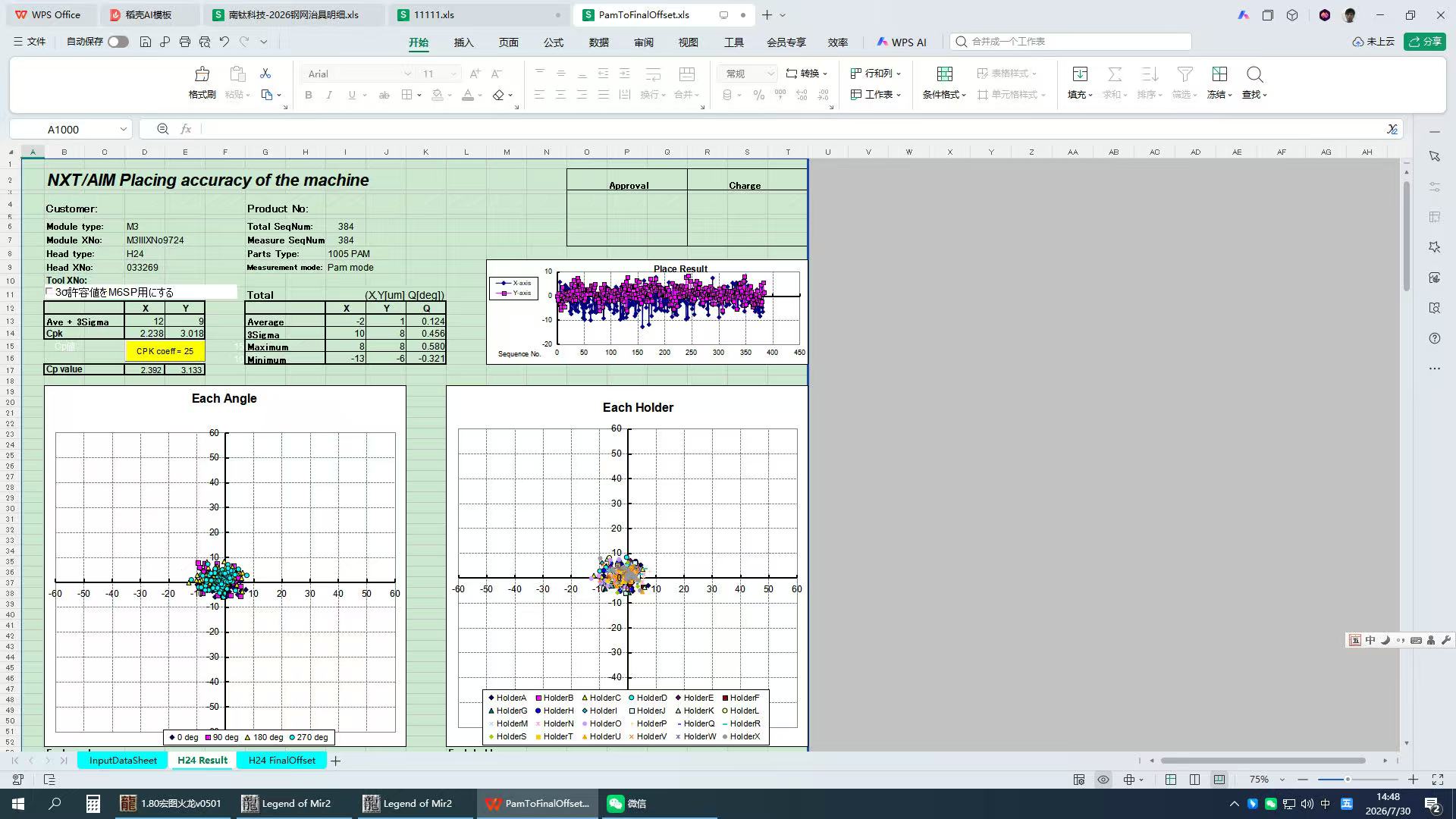This screenshot has height=819, width=1456.
Task: Click the print icon in quick toolbar
Action: point(184,42)
